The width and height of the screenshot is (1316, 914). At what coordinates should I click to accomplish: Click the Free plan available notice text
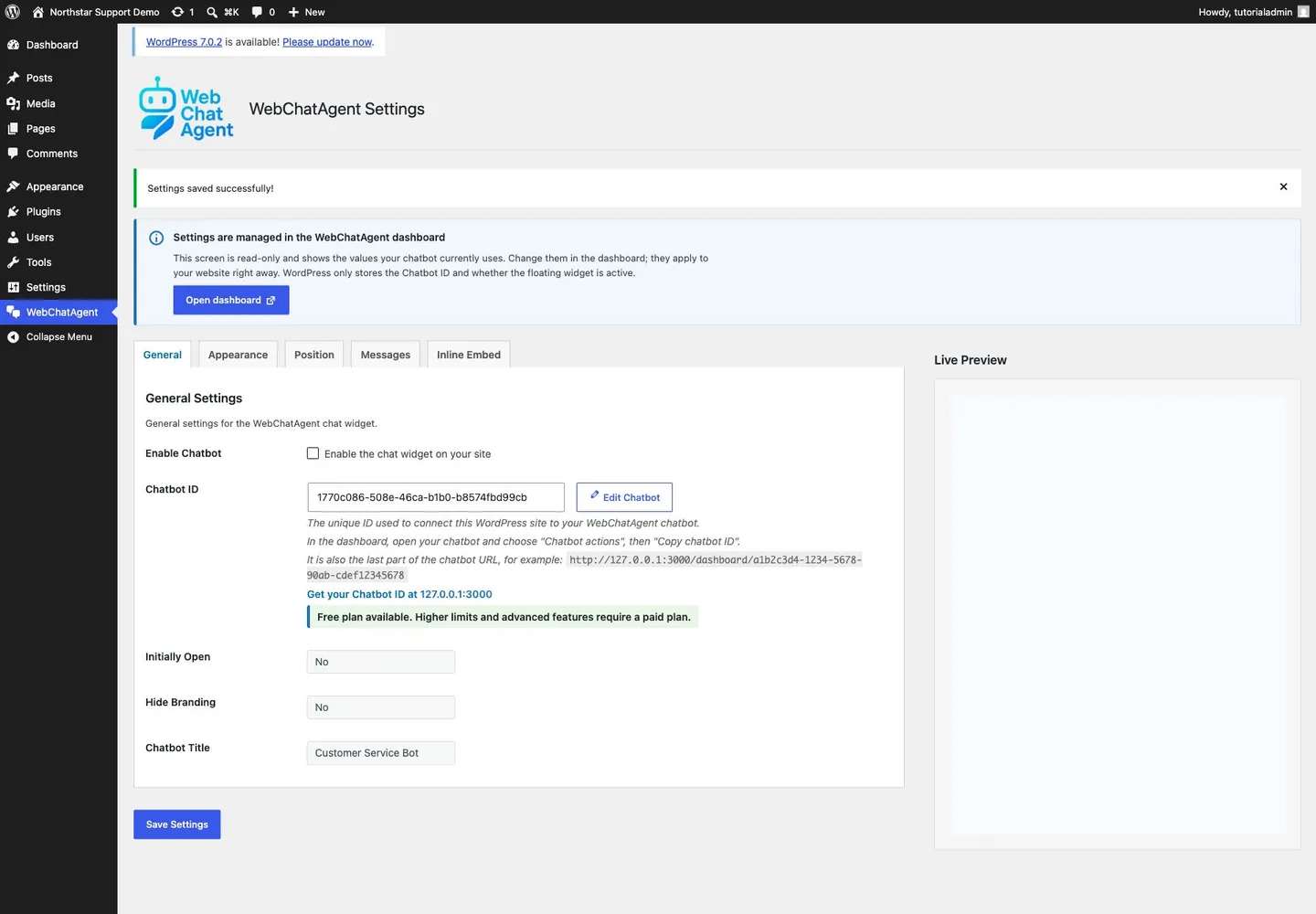(x=504, y=617)
